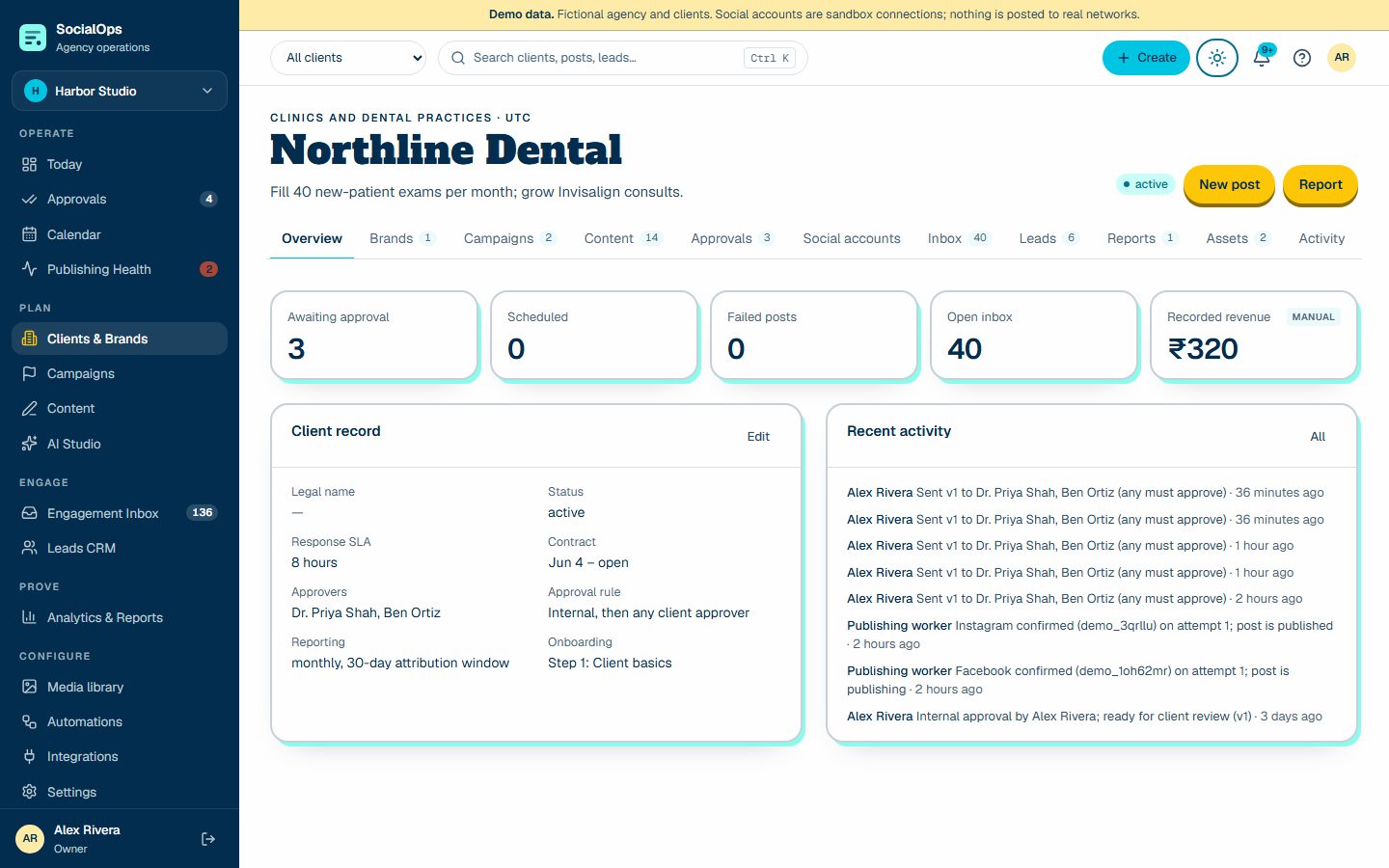Toggle the light/dark theme sun button
The image size is (1389, 868).
pyautogui.click(x=1217, y=58)
